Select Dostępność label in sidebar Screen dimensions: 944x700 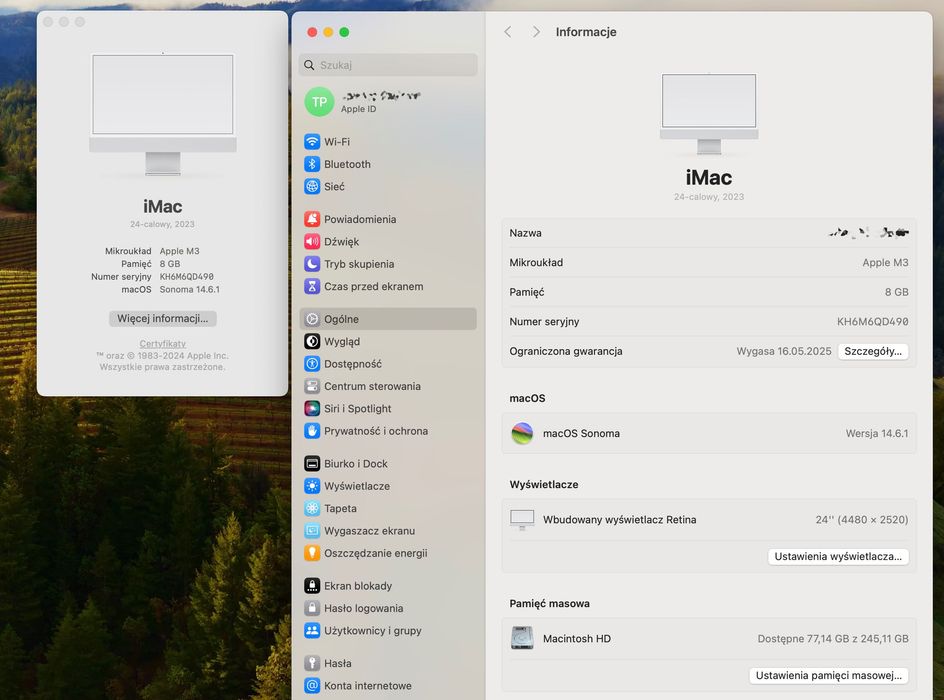pyautogui.click(x=353, y=364)
